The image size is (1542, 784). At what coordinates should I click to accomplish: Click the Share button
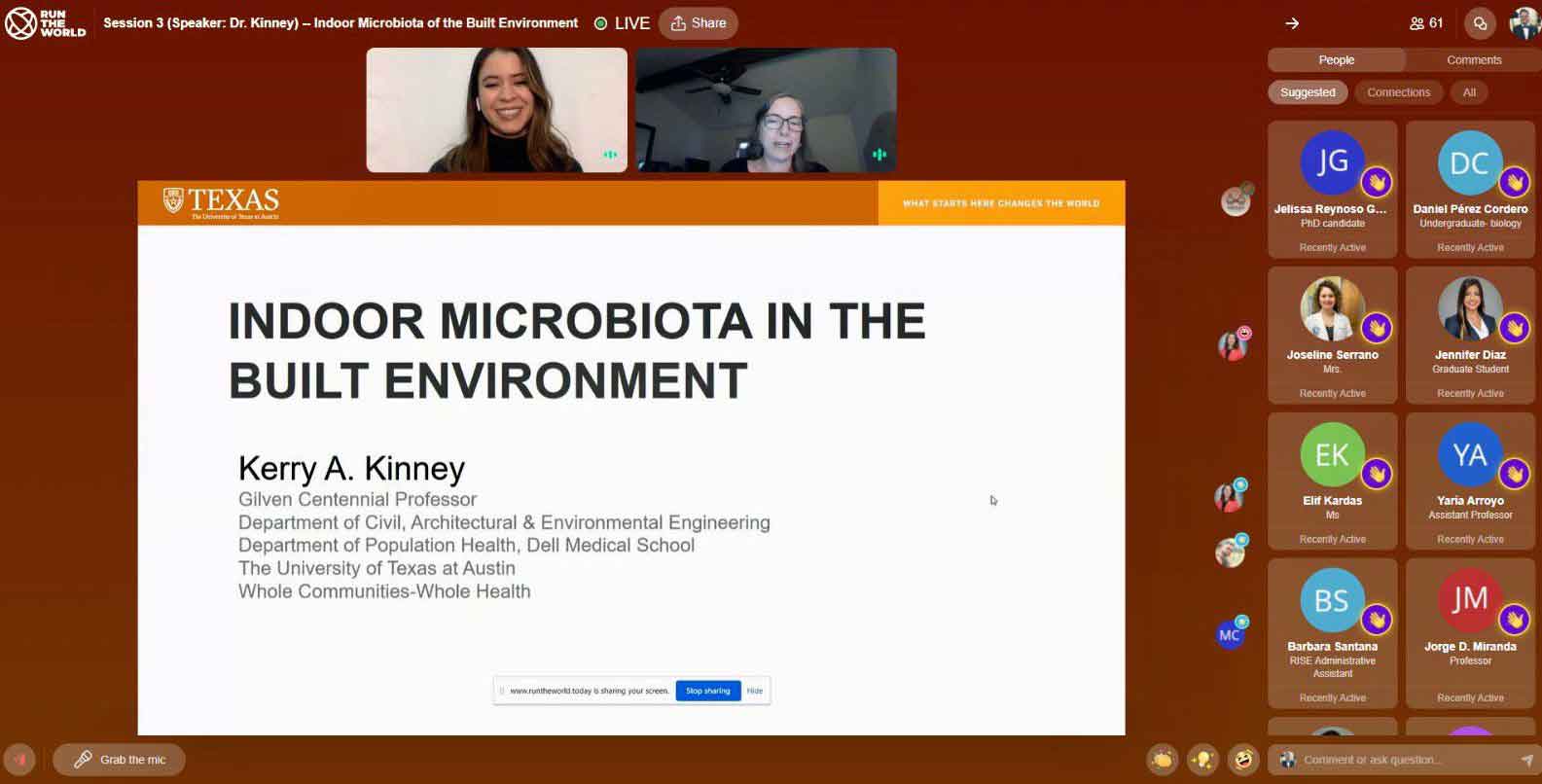point(698,23)
